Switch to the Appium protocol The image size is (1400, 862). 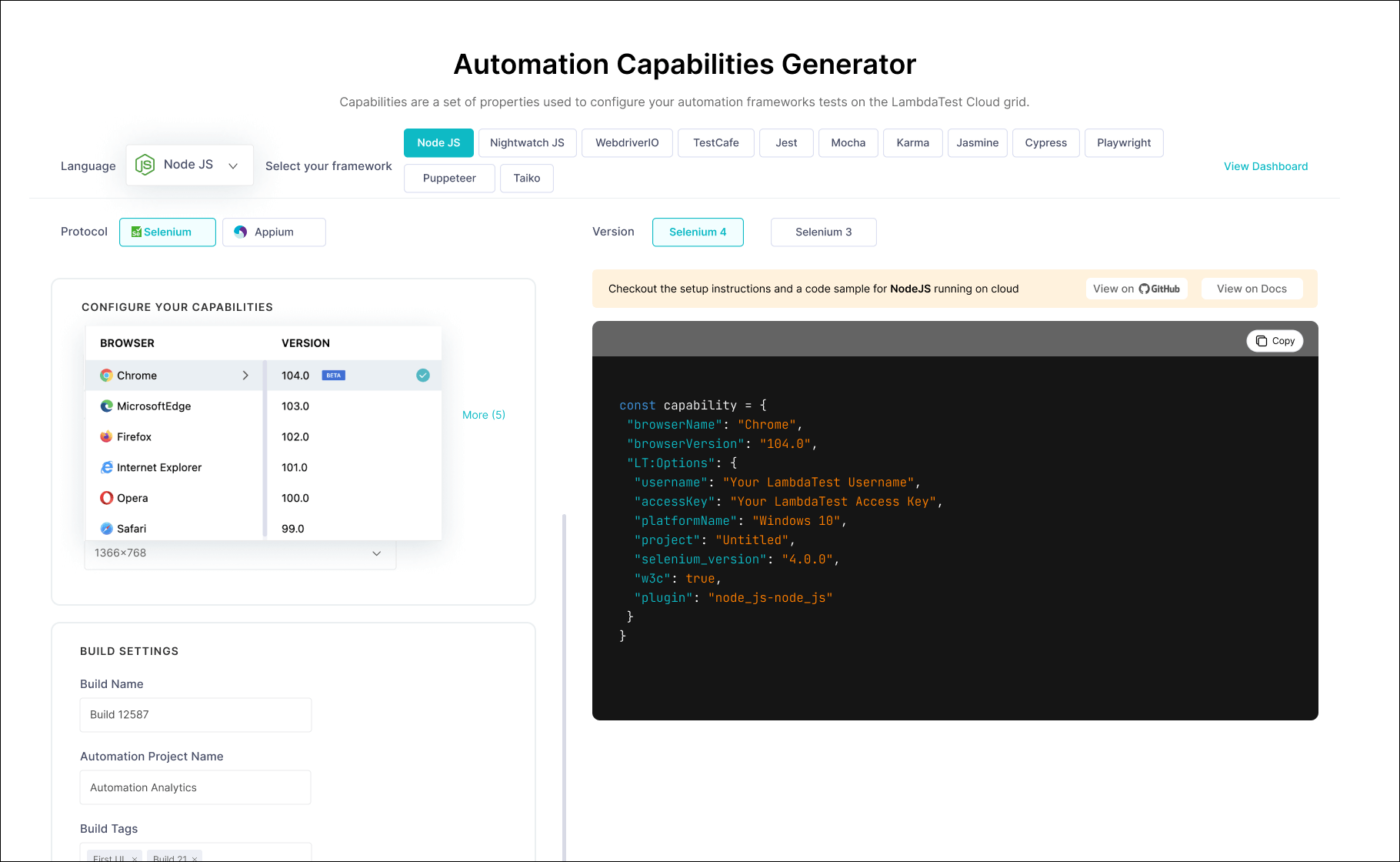coord(274,232)
